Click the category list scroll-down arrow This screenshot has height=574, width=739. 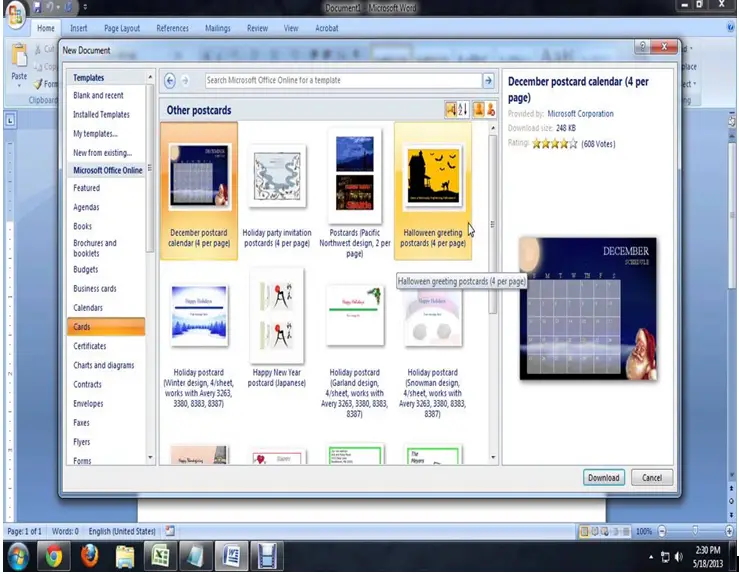point(150,458)
